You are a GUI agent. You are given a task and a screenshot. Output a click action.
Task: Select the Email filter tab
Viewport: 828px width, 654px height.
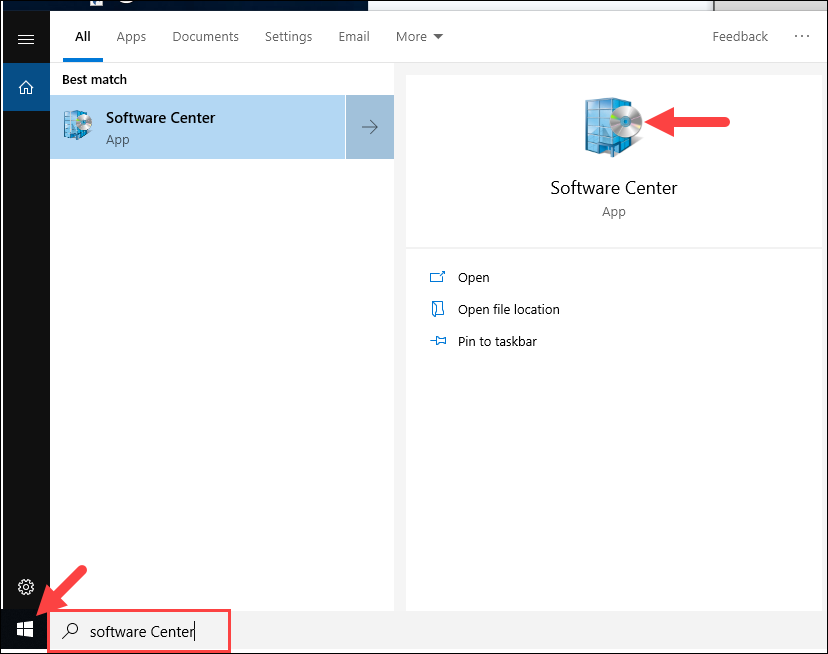point(354,36)
